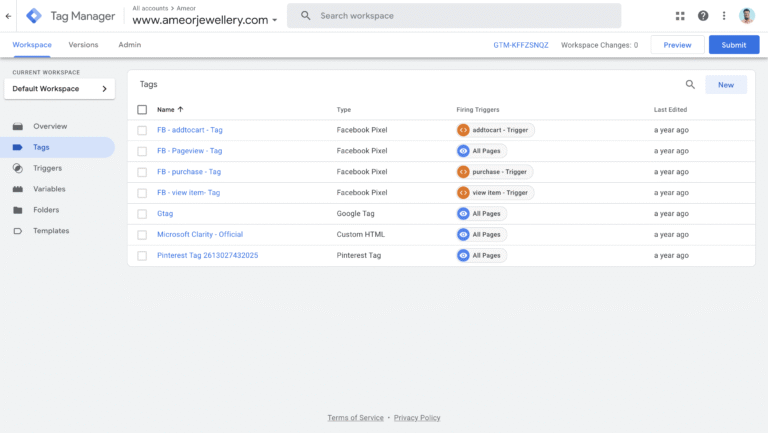Click the user profile avatar
This screenshot has height=433, width=768.
[747, 16]
